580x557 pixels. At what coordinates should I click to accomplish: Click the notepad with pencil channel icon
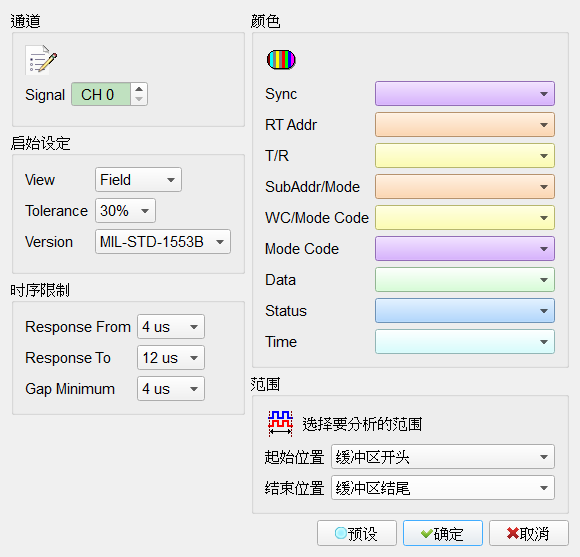point(41,60)
